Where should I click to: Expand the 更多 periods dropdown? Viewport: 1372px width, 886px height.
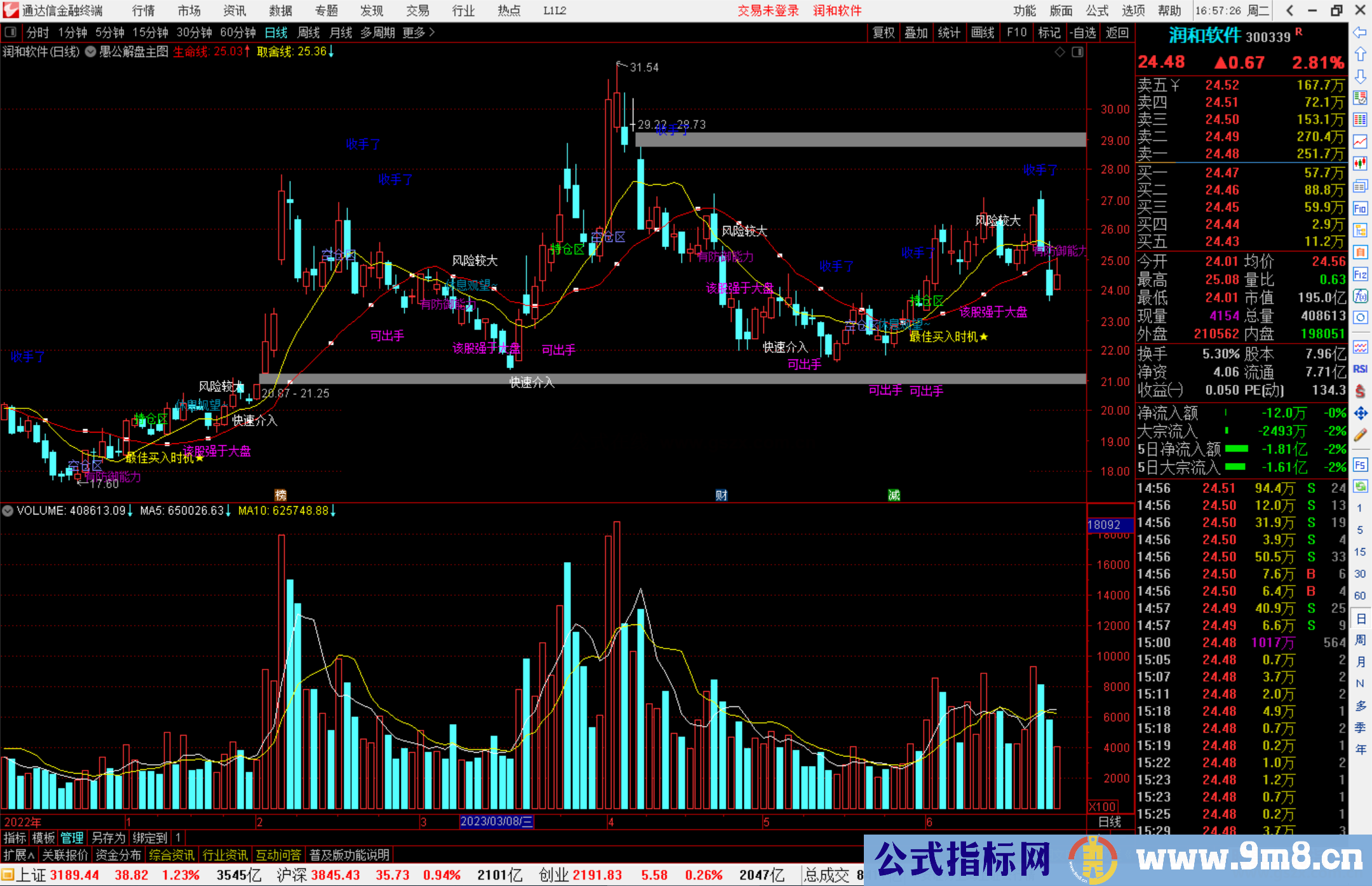[418, 32]
